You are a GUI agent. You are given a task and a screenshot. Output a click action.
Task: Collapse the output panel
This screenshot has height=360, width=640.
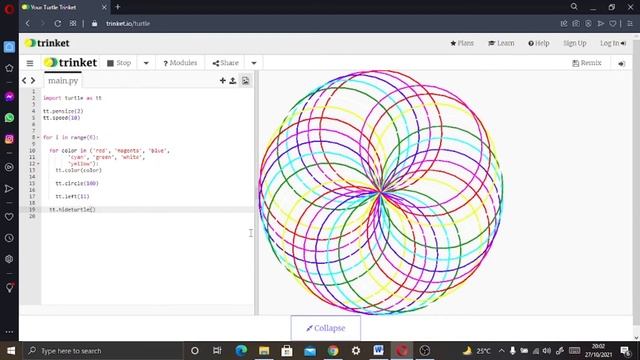tap(326, 328)
